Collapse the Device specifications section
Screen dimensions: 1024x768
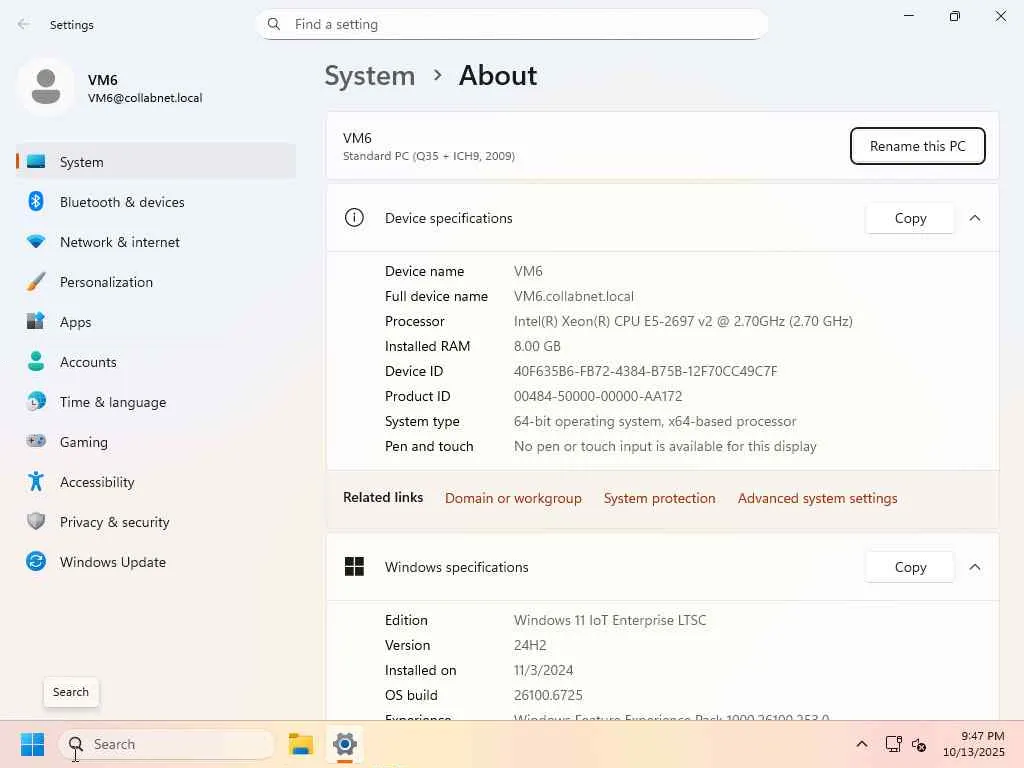(975, 218)
